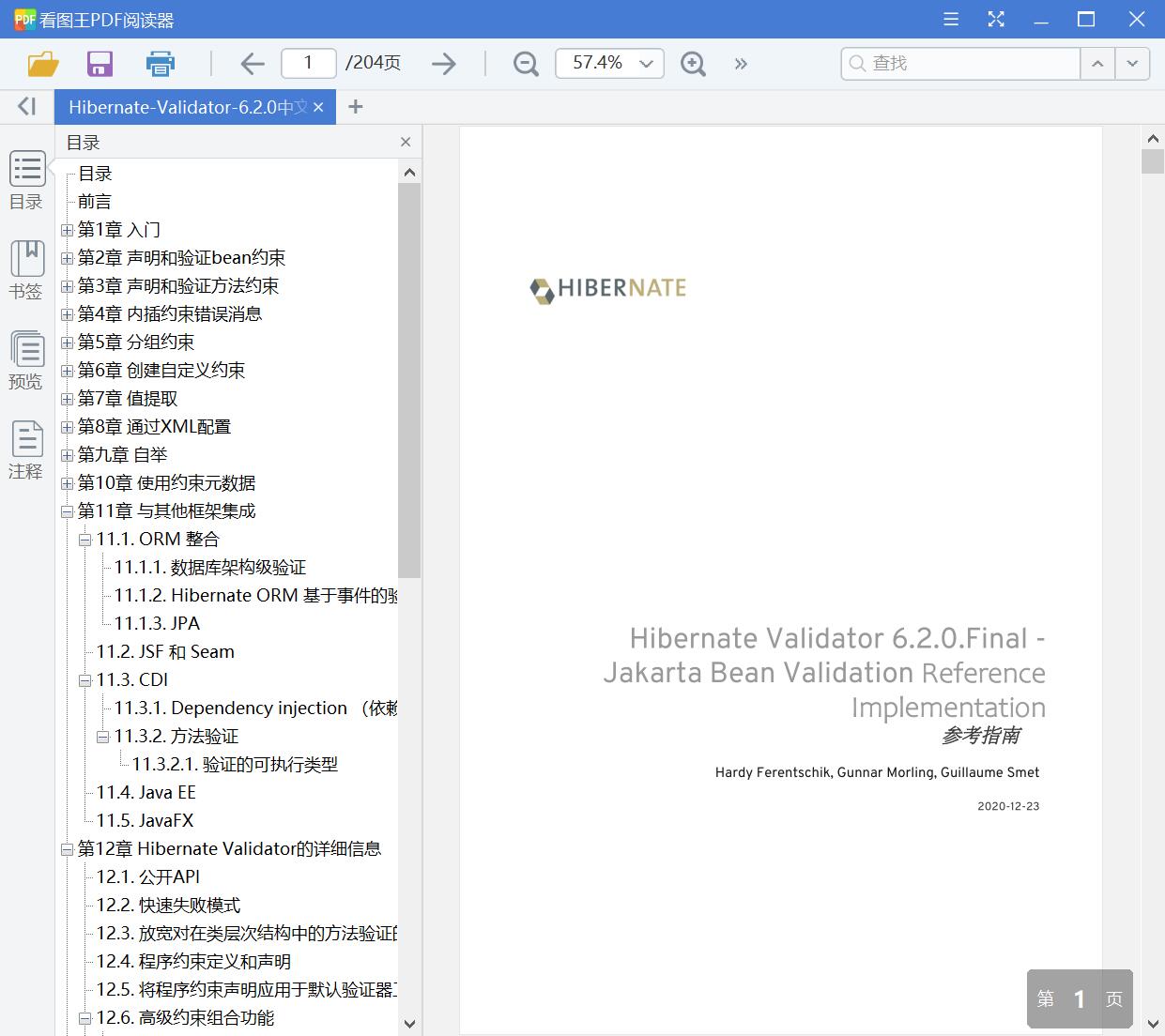Click the 查找 search box
Viewport: 1165px width, 1036px height.
pos(961,63)
